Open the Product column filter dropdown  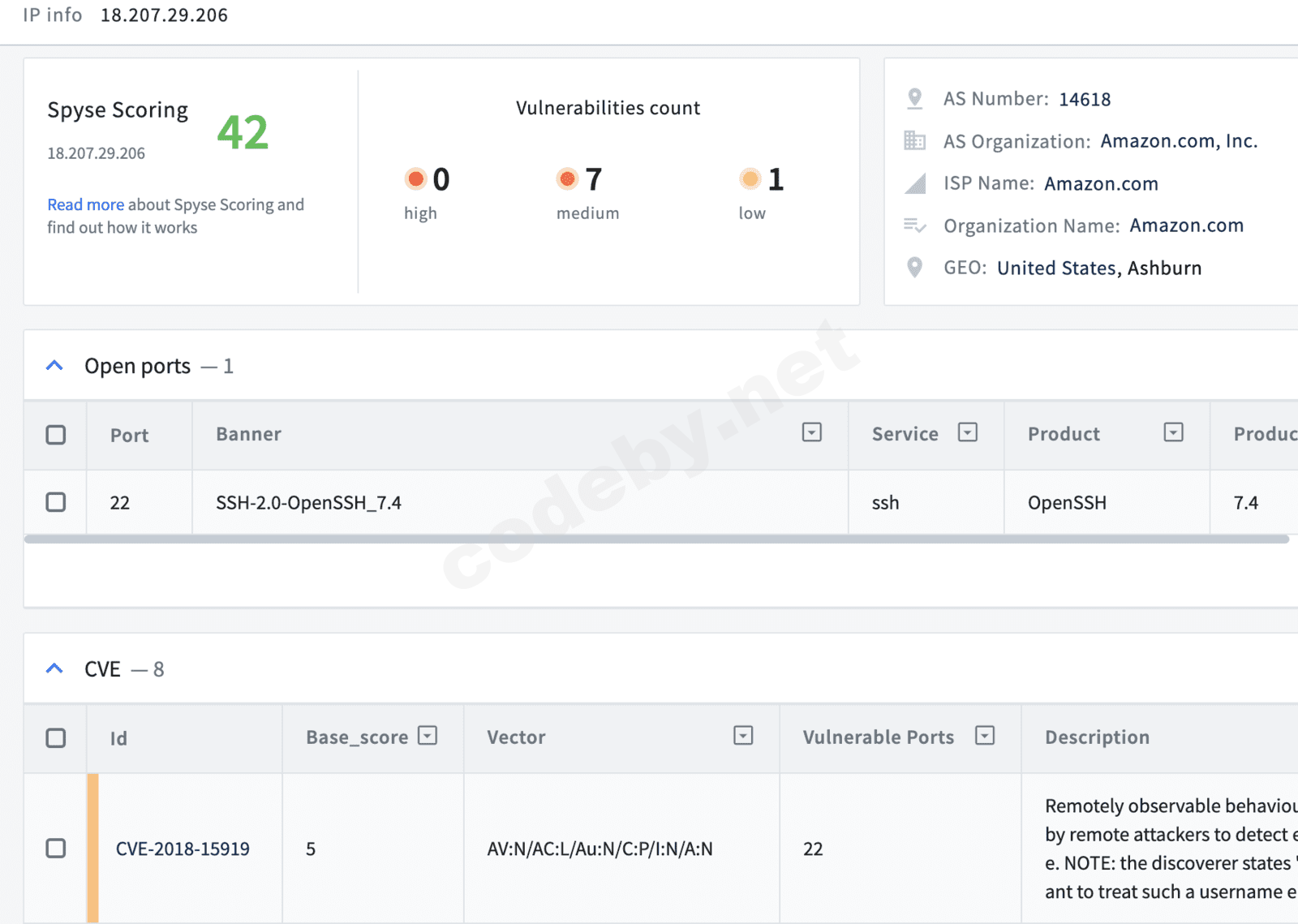(x=1174, y=432)
